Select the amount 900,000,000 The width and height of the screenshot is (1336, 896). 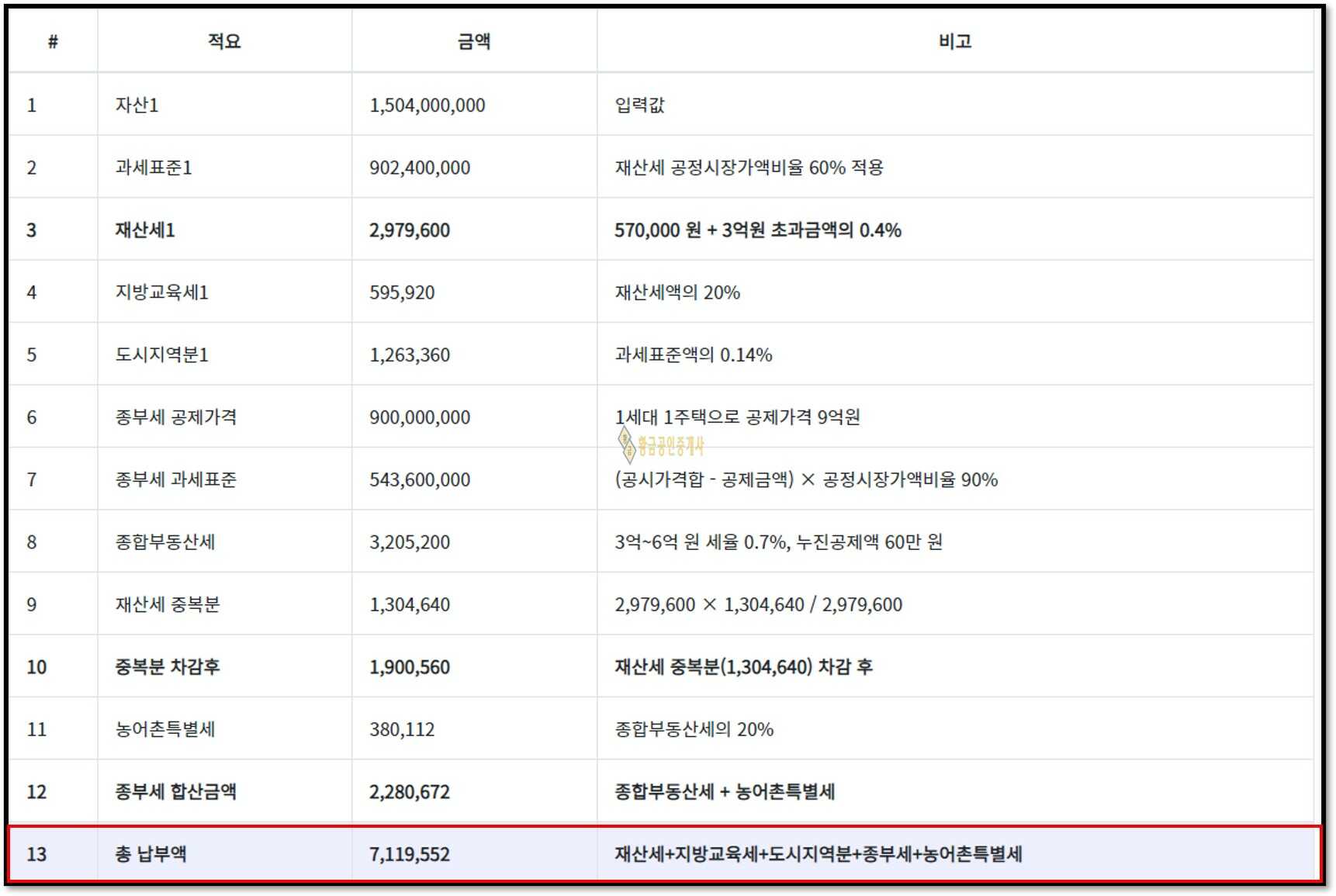[x=420, y=417]
